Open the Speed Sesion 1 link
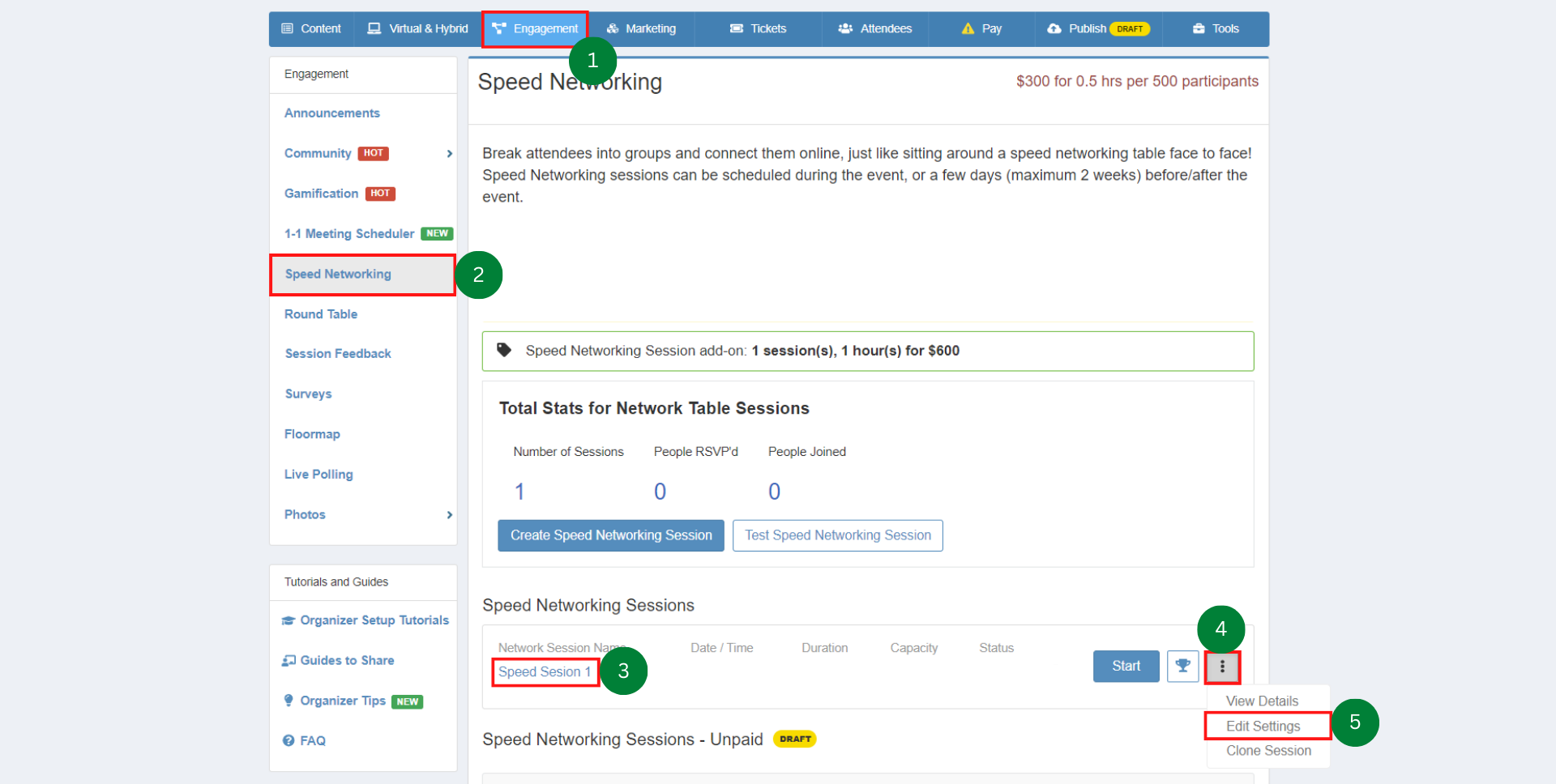The width and height of the screenshot is (1556, 784). [x=544, y=671]
